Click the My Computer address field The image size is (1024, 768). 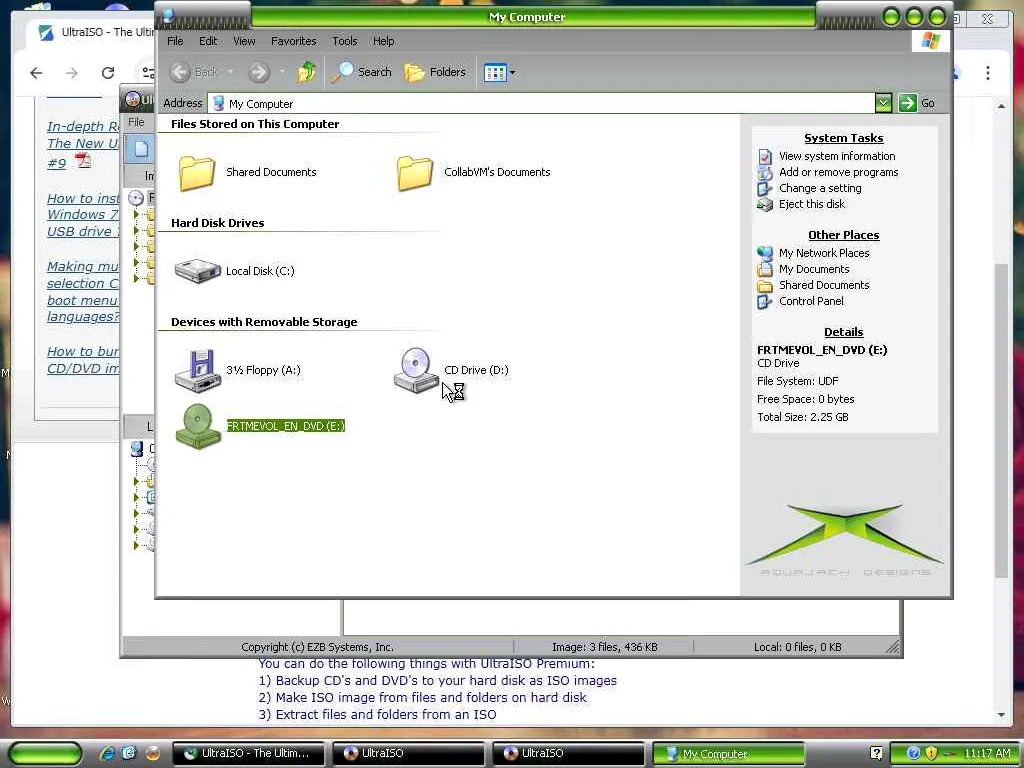541,103
